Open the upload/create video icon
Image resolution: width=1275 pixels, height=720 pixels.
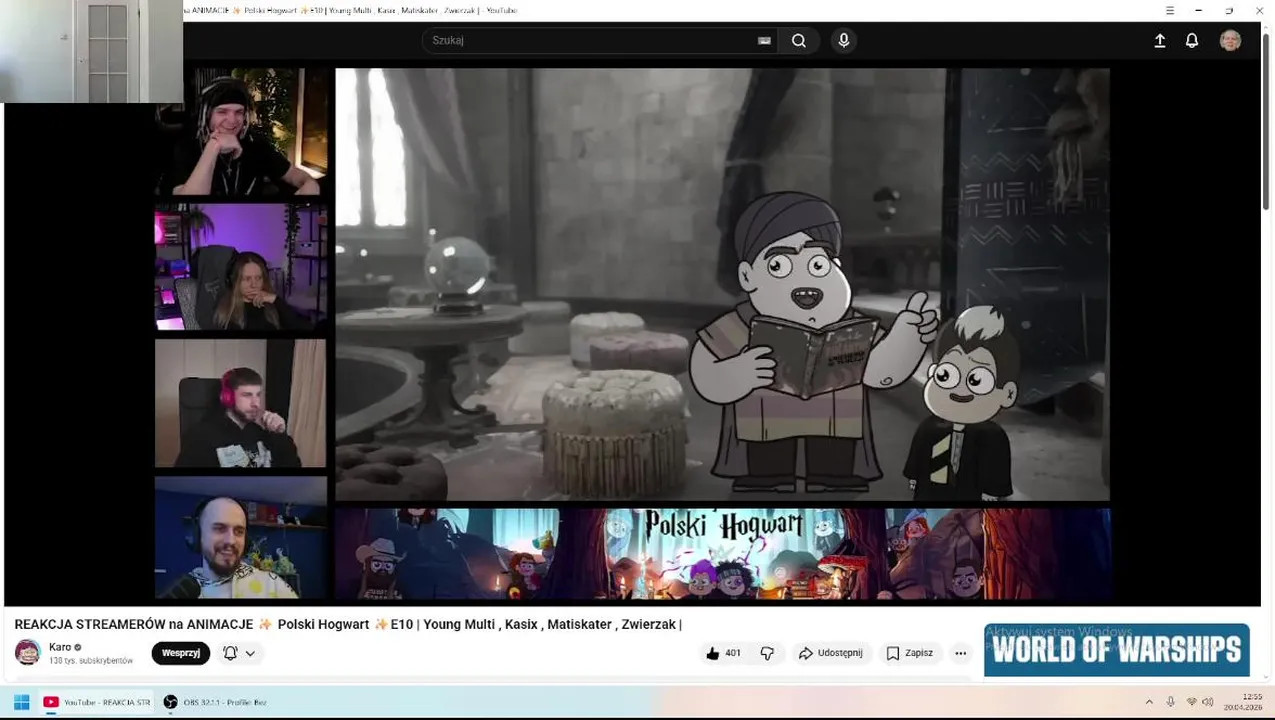tap(1160, 41)
